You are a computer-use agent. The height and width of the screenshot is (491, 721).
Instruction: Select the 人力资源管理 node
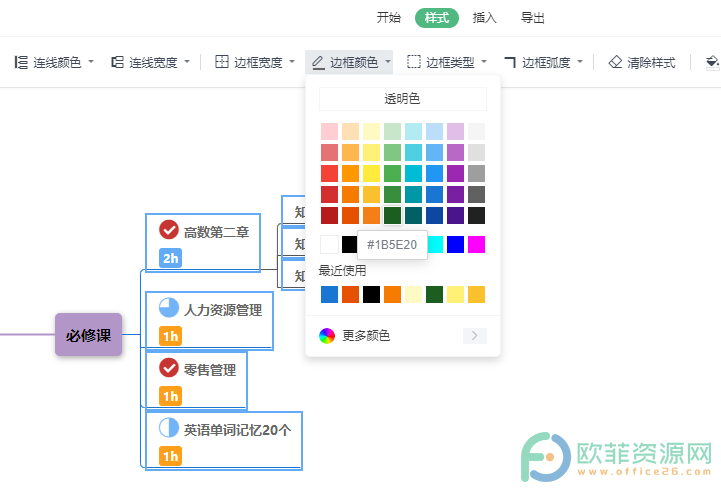pos(209,321)
